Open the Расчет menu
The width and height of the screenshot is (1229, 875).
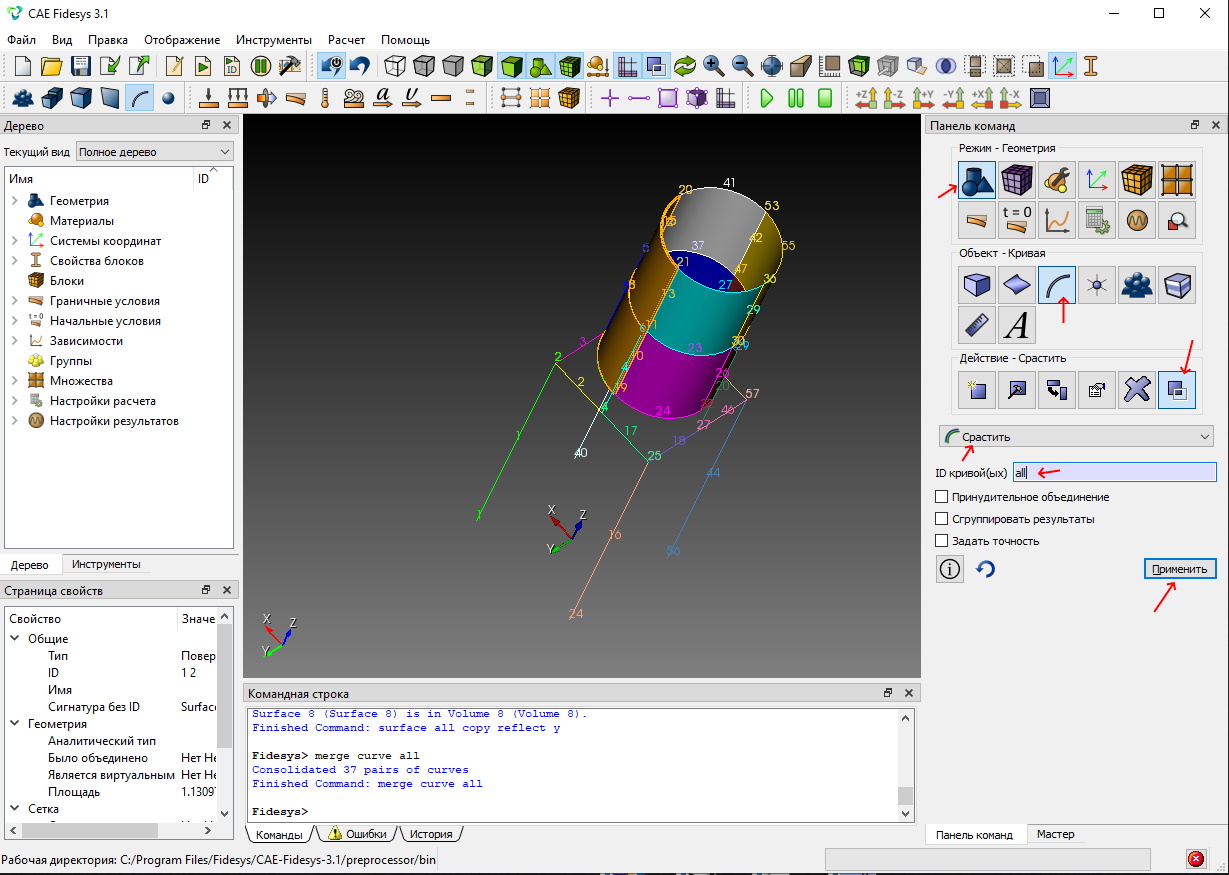(x=346, y=40)
